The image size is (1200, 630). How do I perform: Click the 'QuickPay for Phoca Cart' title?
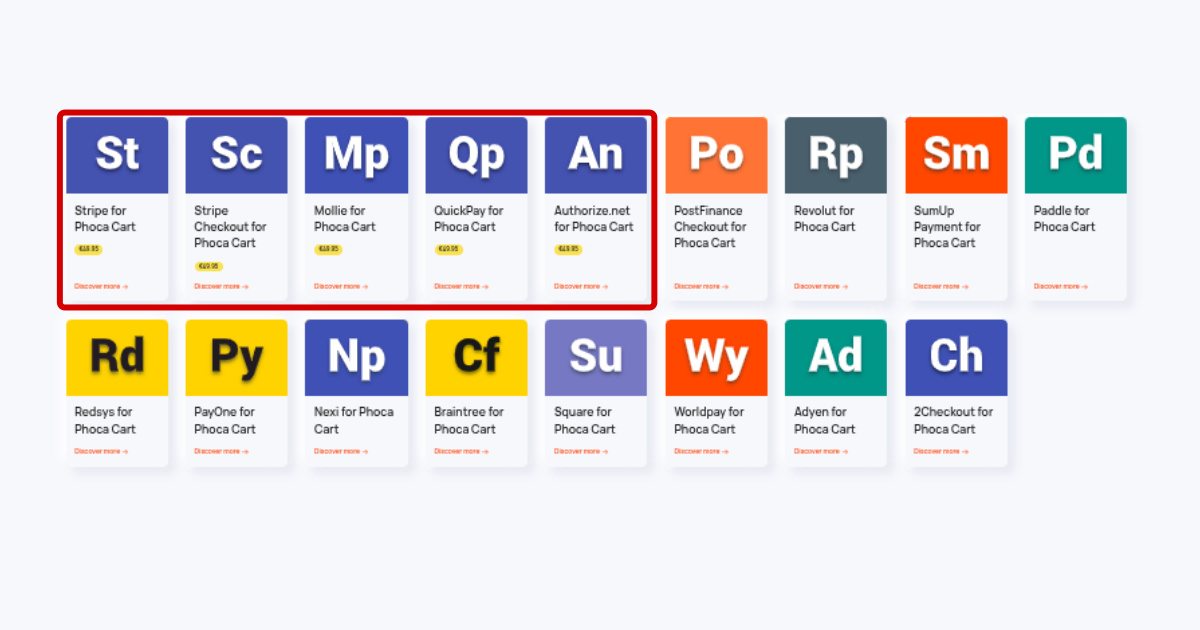469,219
